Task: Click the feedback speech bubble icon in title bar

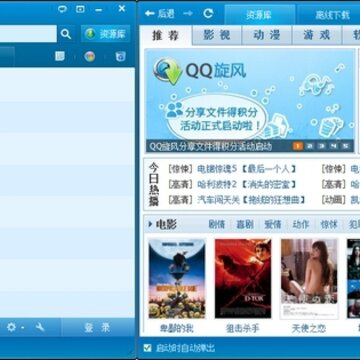Action: tap(62, 9)
